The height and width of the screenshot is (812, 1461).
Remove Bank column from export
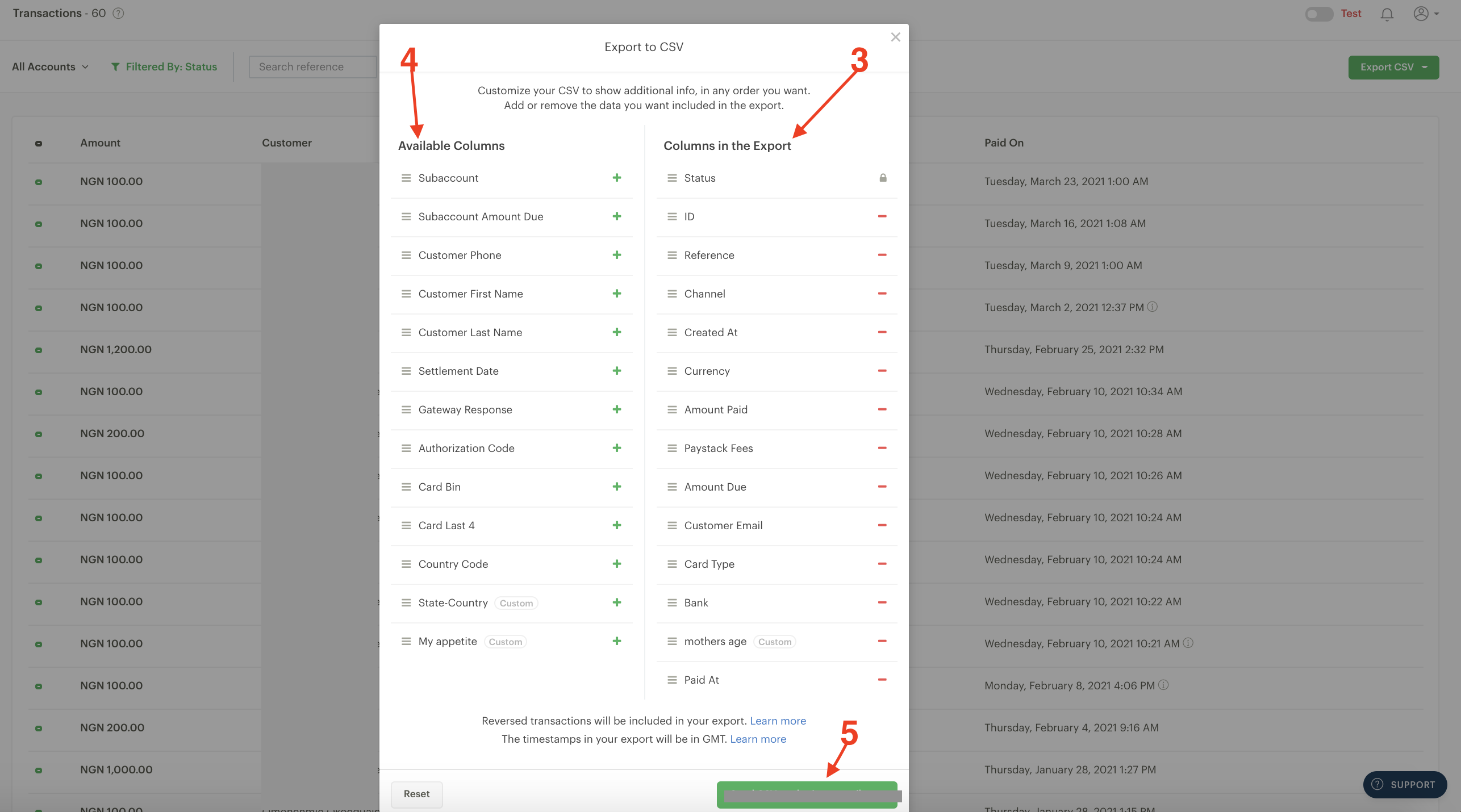[x=882, y=602]
